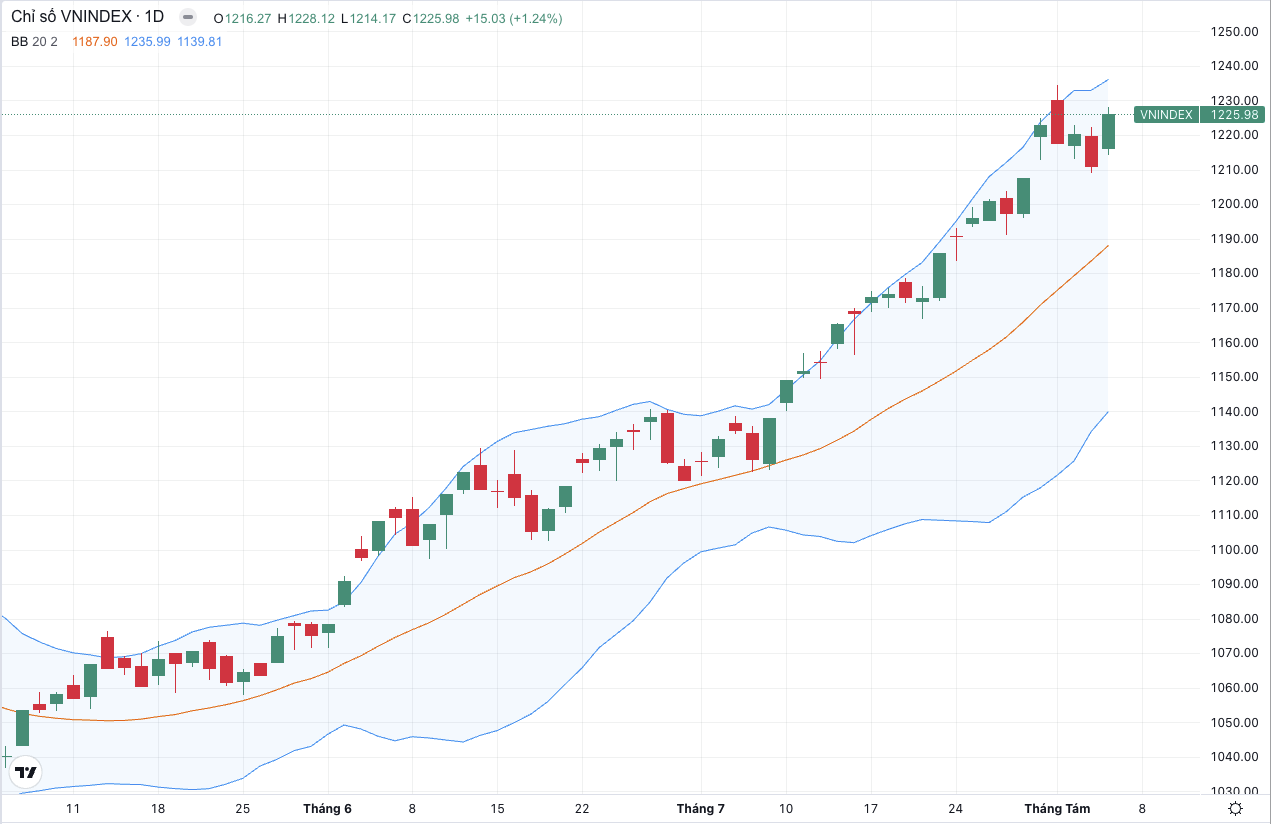Viewport: 1271px width, 824px height.
Task: Click the 22 date label on time axis
Action: pos(582,809)
